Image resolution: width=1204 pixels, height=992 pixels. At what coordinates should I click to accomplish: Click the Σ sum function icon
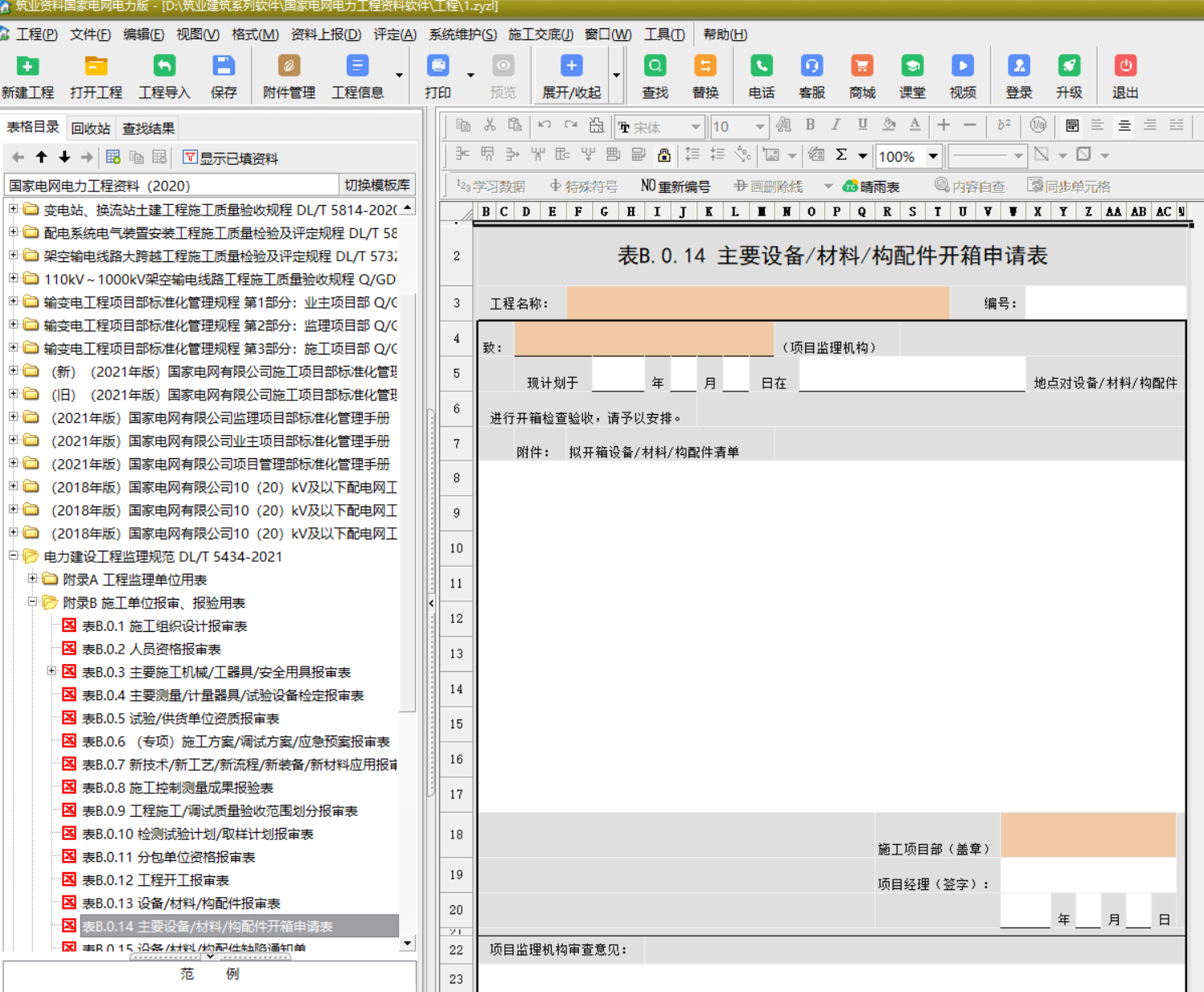pos(841,154)
